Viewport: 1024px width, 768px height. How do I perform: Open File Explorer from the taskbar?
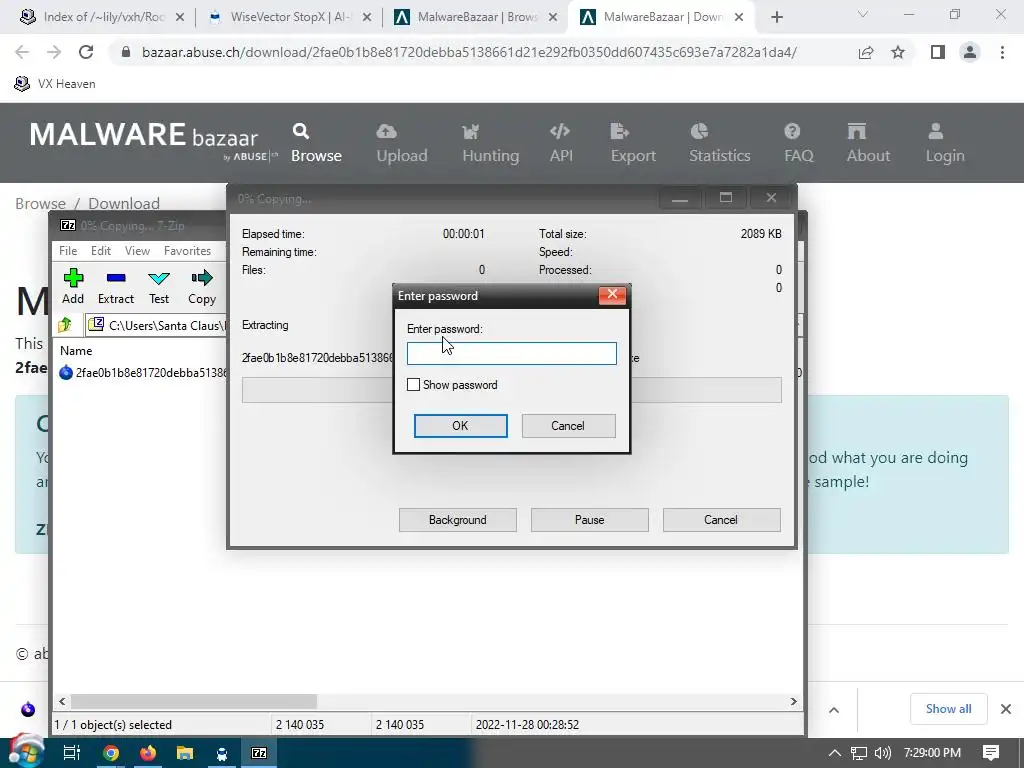pos(185,753)
